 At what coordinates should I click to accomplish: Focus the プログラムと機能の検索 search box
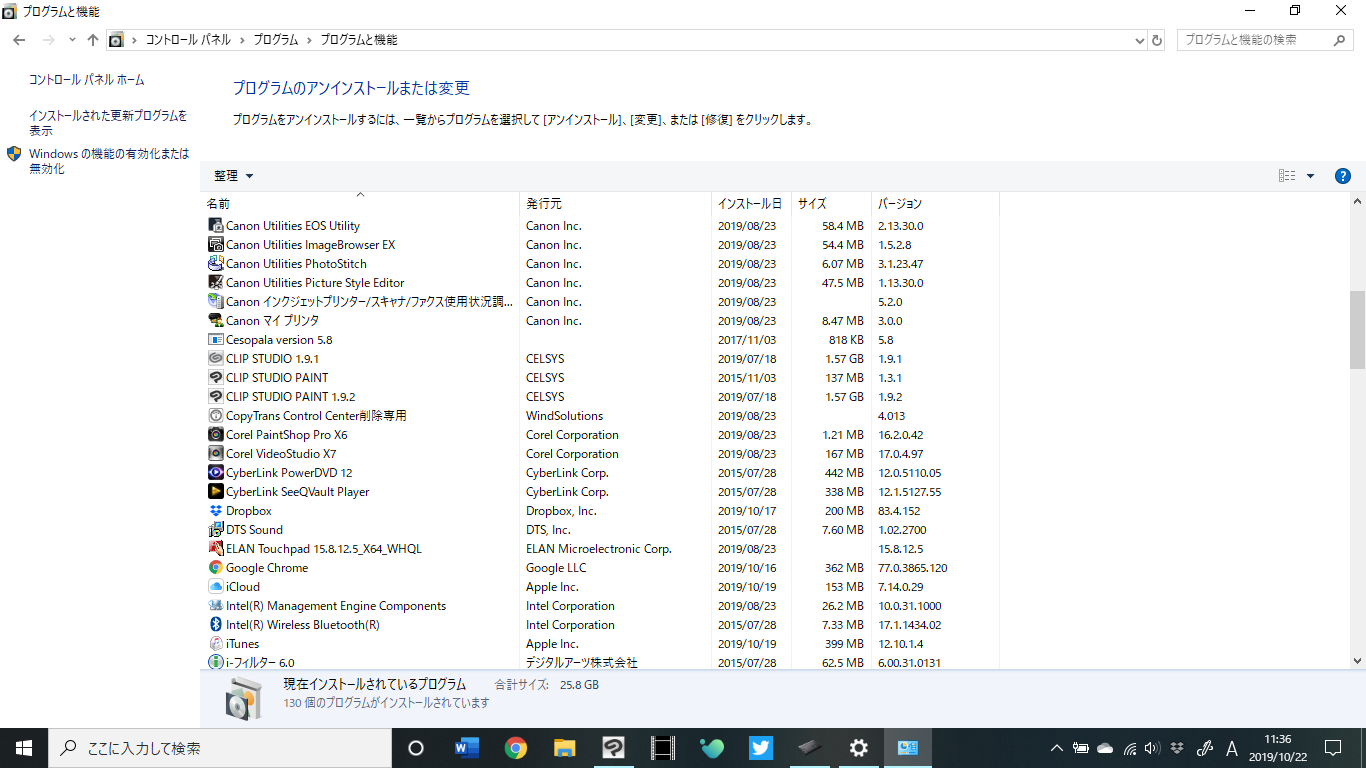(1256, 40)
